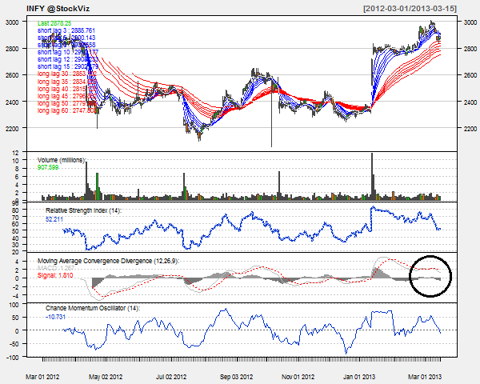Select the green 'Last 2876.25' legend text

[54, 23]
